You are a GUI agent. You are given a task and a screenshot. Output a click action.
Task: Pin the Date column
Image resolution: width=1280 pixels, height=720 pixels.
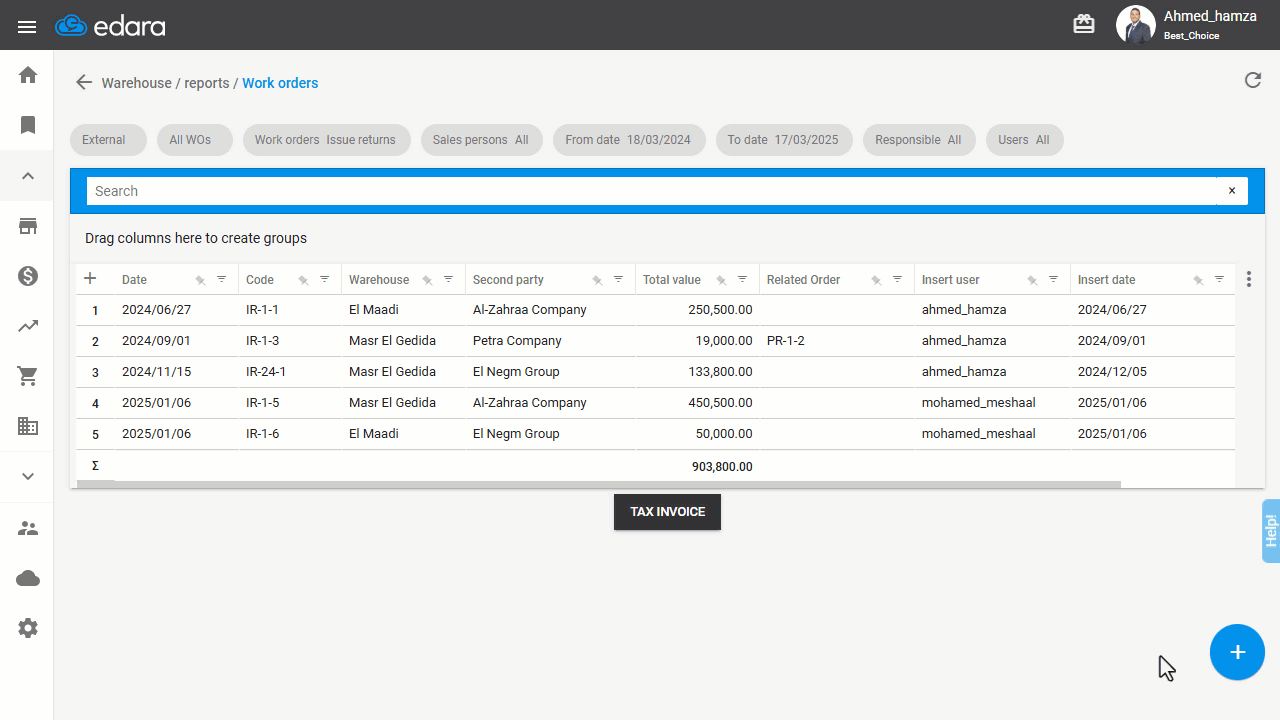[x=200, y=280]
